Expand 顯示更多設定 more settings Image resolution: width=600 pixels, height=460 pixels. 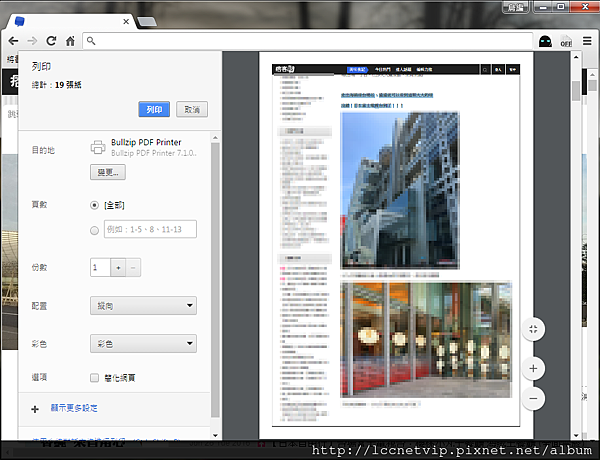pos(76,408)
